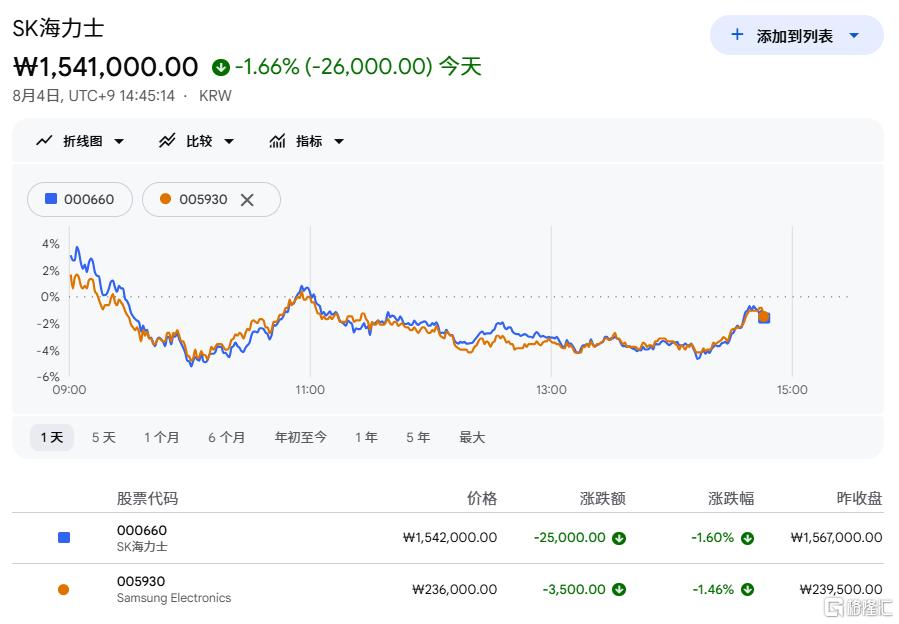Click the 添加到列表 button label
Screen dimensions: 899x624
coord(794,36)
